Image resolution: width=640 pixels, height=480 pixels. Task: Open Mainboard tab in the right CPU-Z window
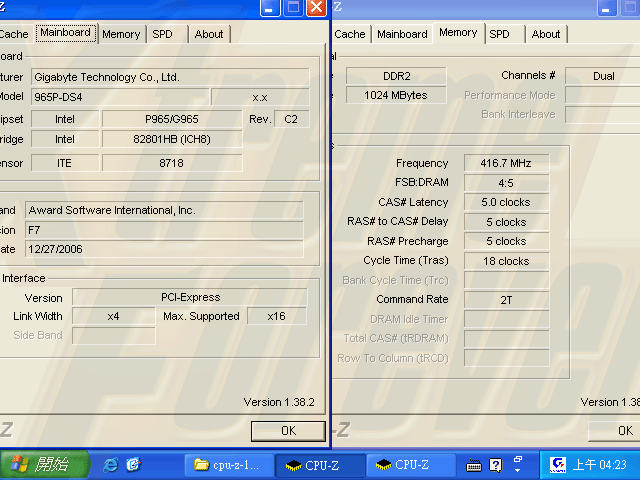point(402,34)
